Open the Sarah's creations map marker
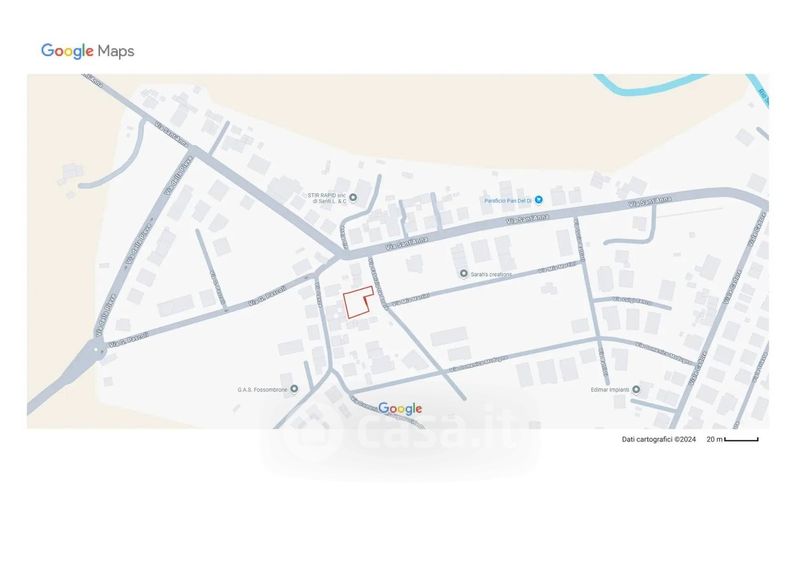Viewport: 800px width, 565px height. pos(464,274)
